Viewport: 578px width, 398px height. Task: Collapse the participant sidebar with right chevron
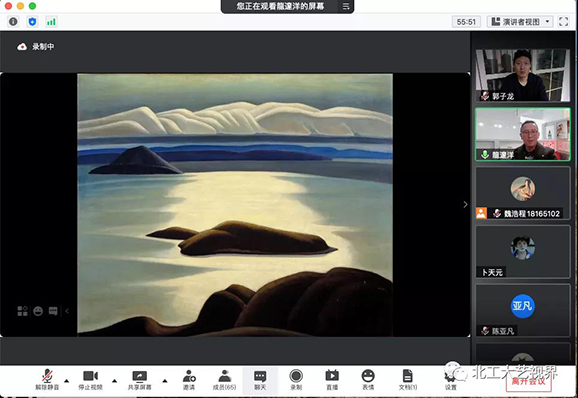pyautogui.click(x=465, y=204)
